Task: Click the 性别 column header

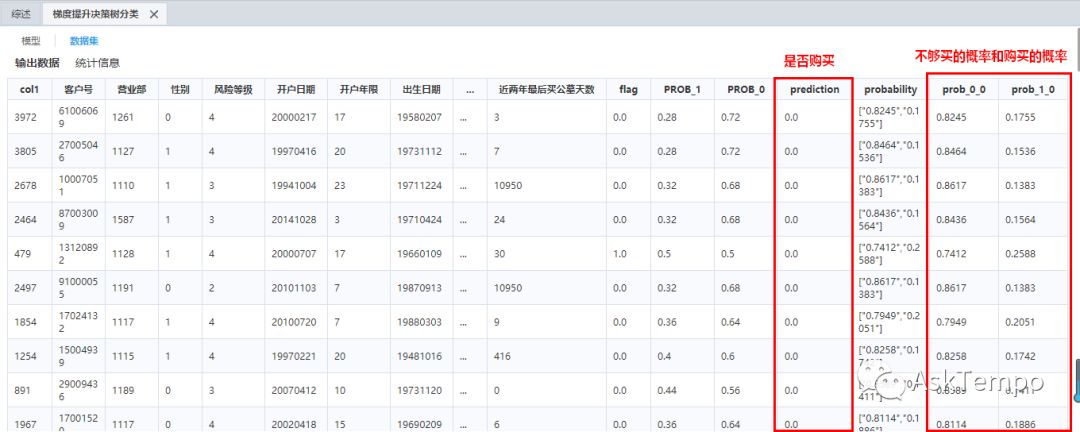Action: click(x=180, y=90)
